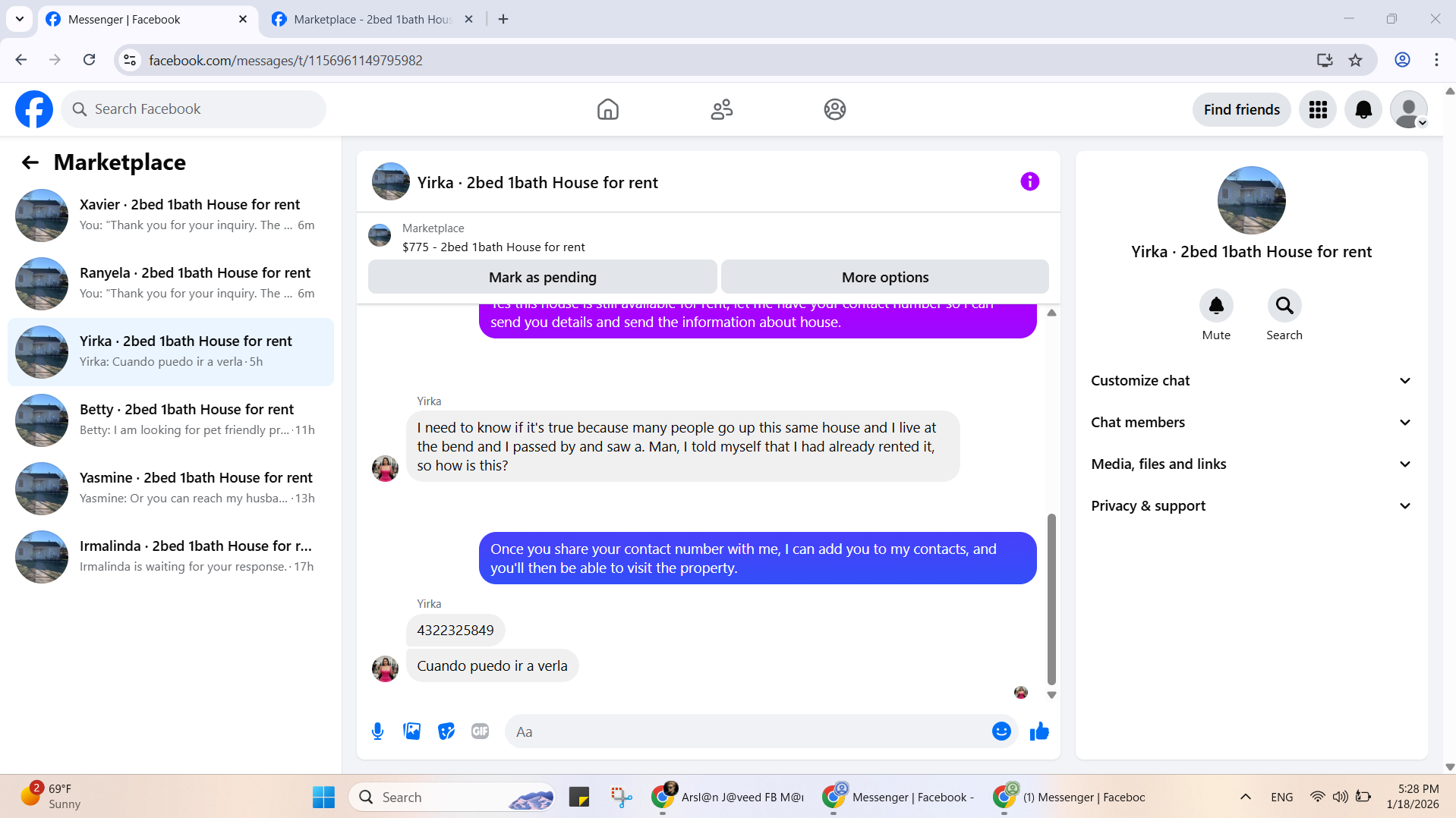Click the Find friends button

(1241, 109)
